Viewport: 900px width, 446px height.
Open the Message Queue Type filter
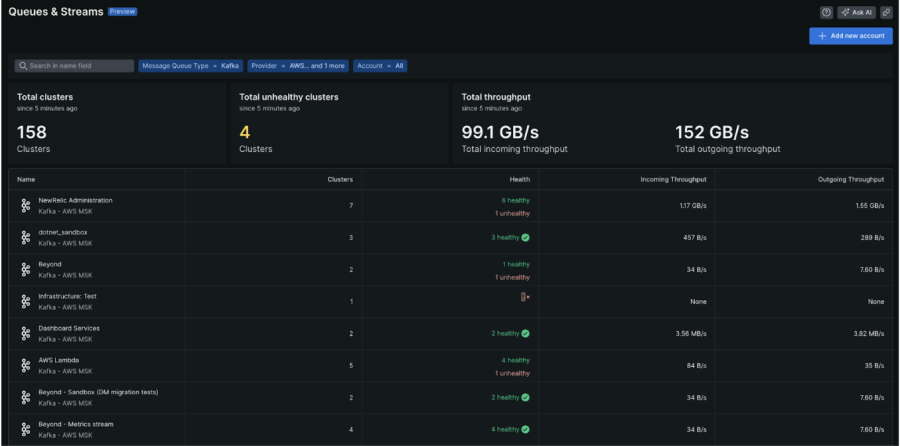(x=191, y=66)
